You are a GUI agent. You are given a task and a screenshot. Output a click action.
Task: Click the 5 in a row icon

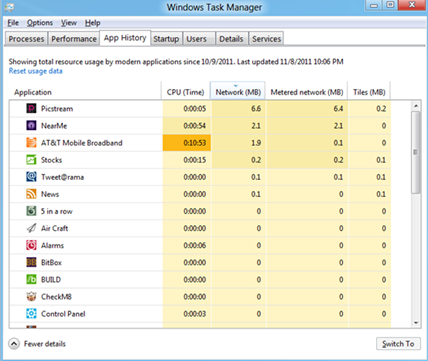coord(31,211)
